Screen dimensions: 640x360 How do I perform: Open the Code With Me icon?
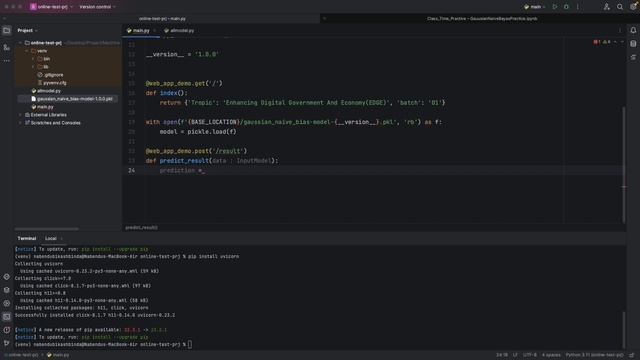pos(607,7)
